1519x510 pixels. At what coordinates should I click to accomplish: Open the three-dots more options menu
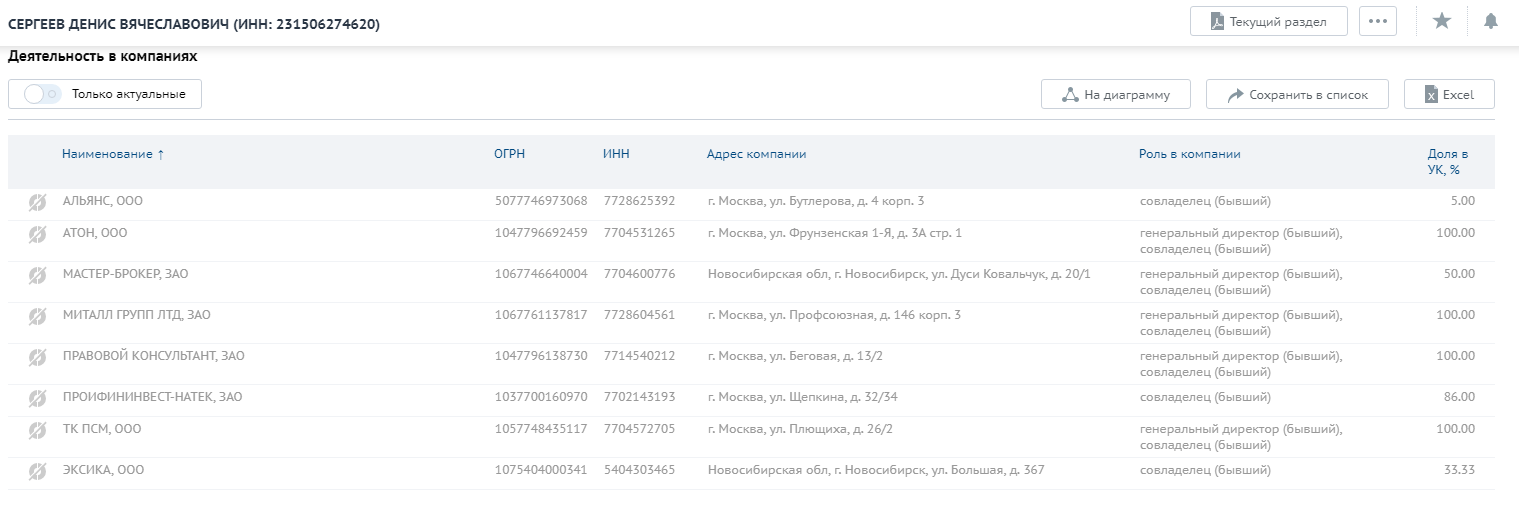click(1377, 21)
